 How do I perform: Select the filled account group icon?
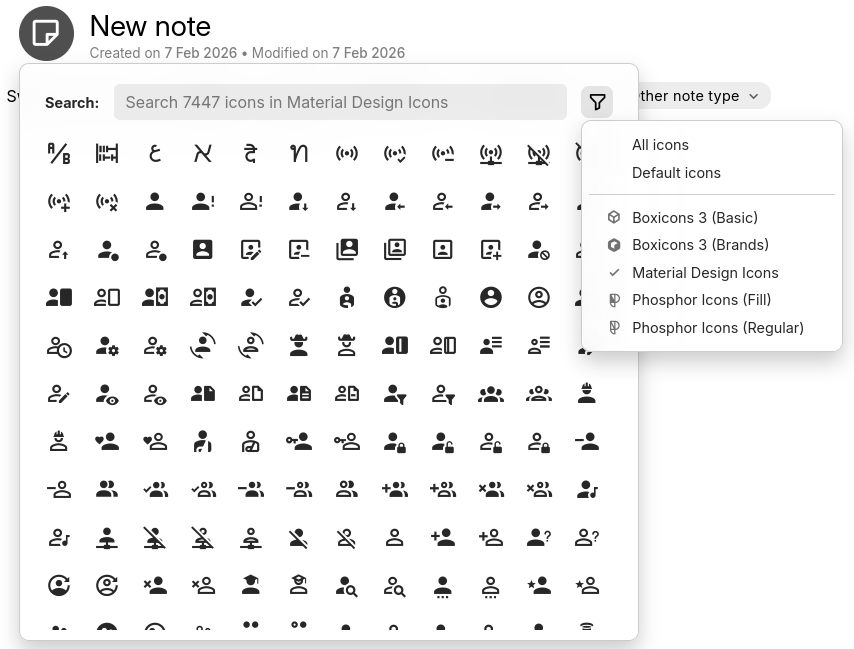click(491, 394)
